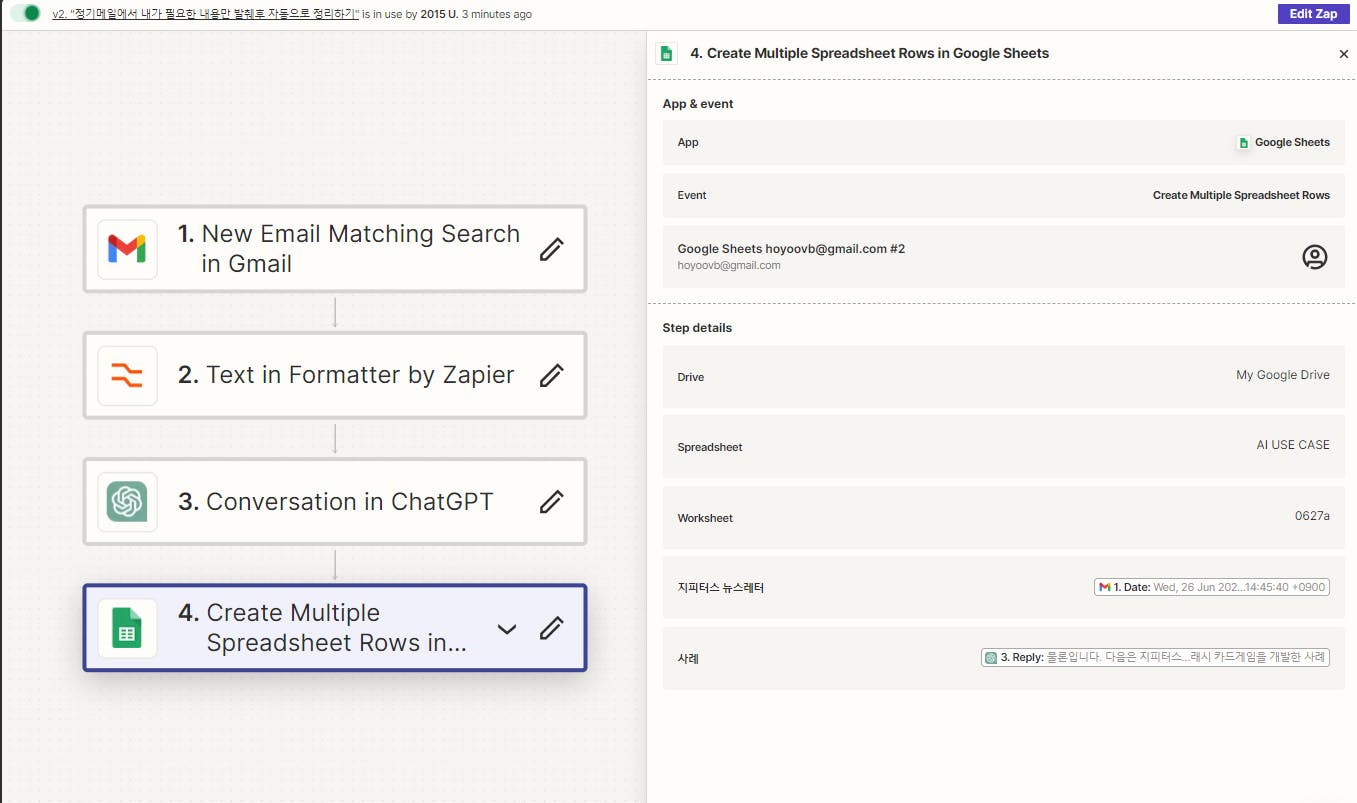Image resolution: width=1357 pixels, height=803 pixels.
Task: Click the Edit Zap button
Action: [1312, 14]
